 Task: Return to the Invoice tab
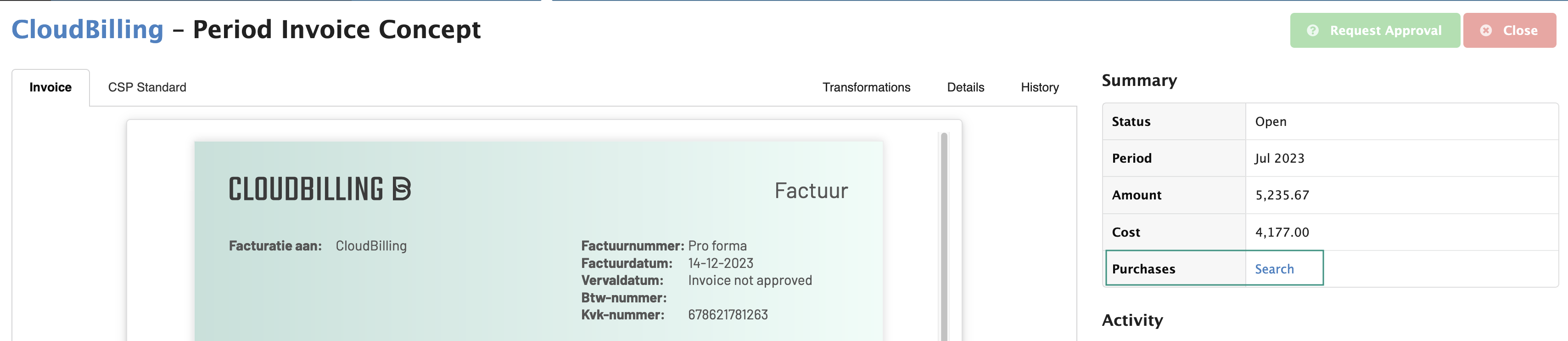point(50,86)
